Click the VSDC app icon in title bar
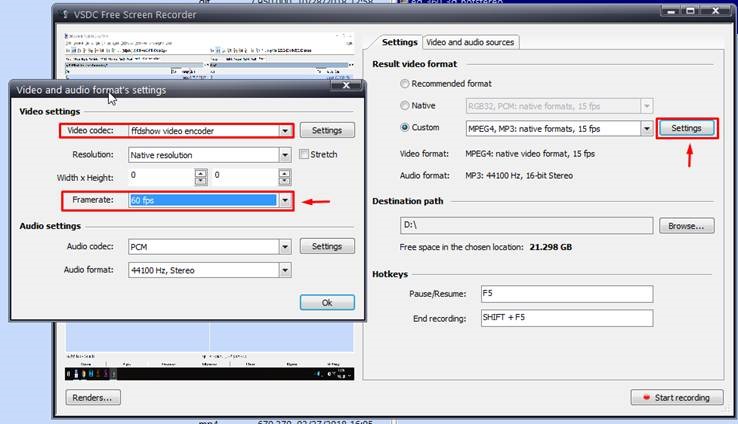738x424 pixels. [x=65, y=15]
